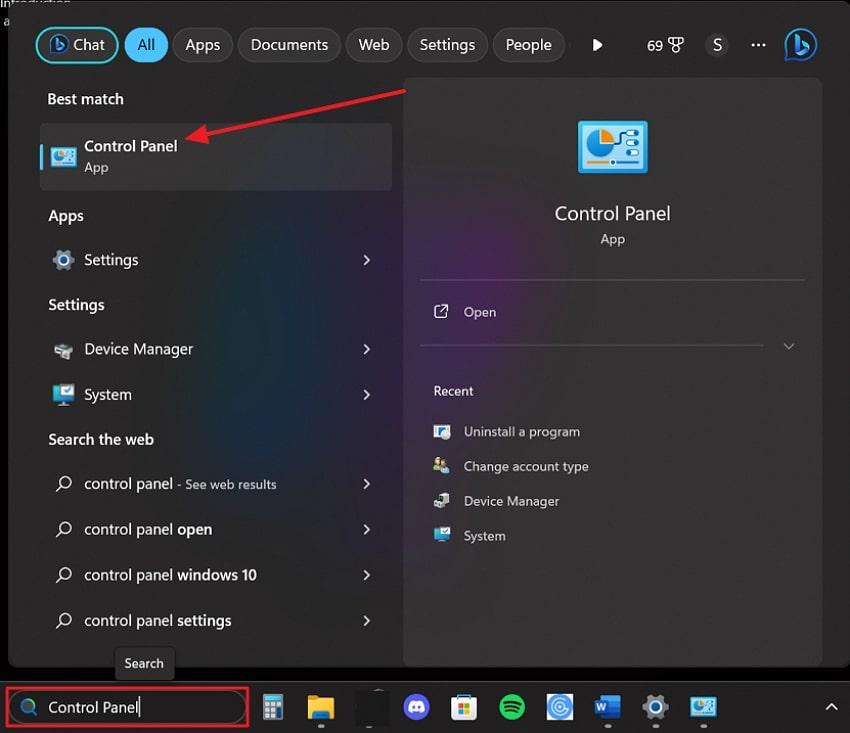
Task: Open recent Device Manager entry
Action: pos(496,501)
